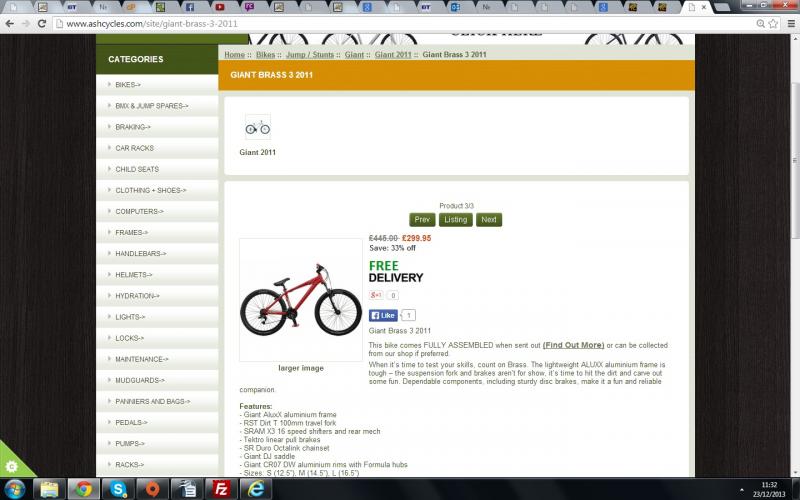Open the YouTube browser tab
This screenshot has width=800, height=500.
pyautogui.click(x=220, y=7)
